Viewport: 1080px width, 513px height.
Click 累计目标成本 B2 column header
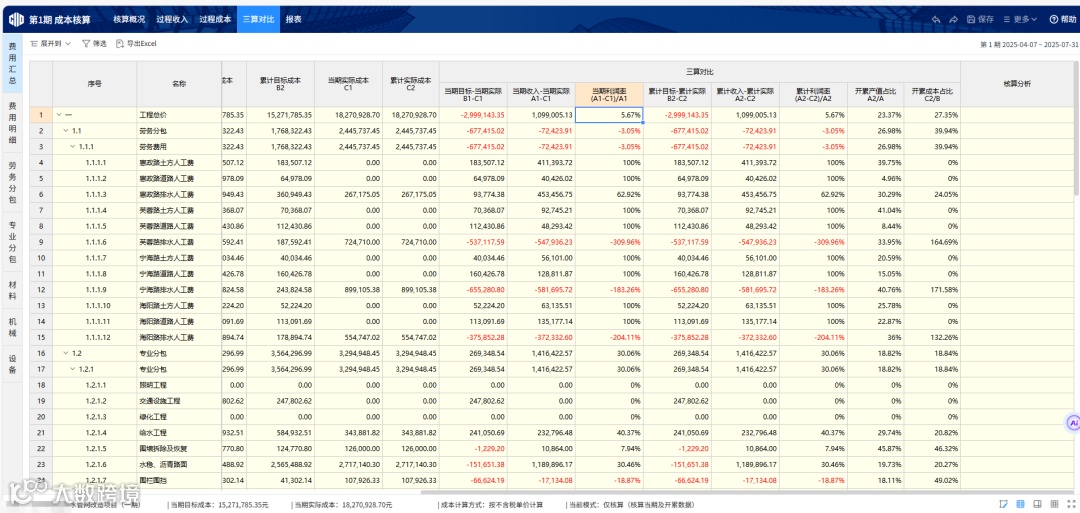tap(281, 83)
